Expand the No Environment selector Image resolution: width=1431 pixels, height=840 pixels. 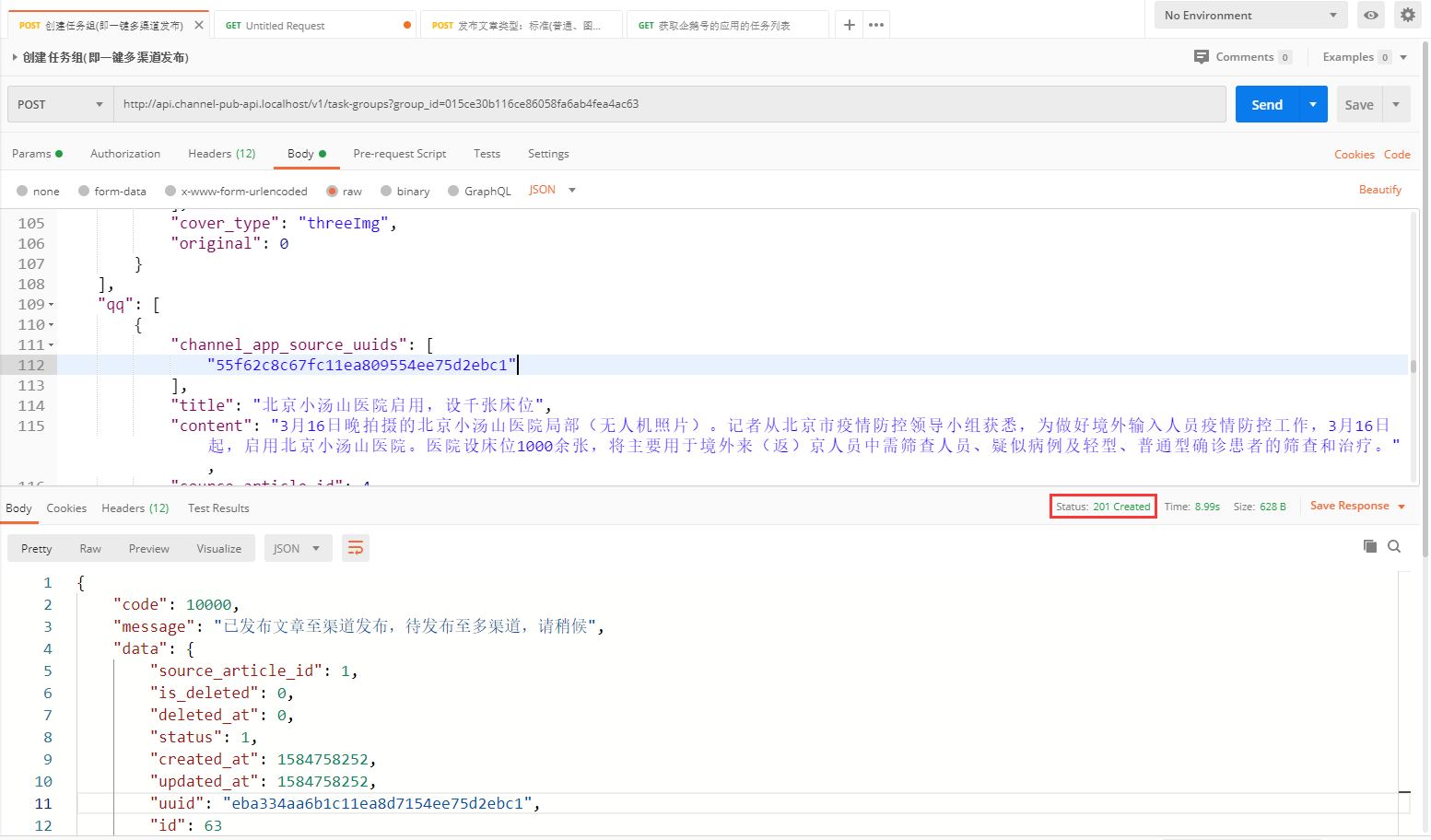1250,15
